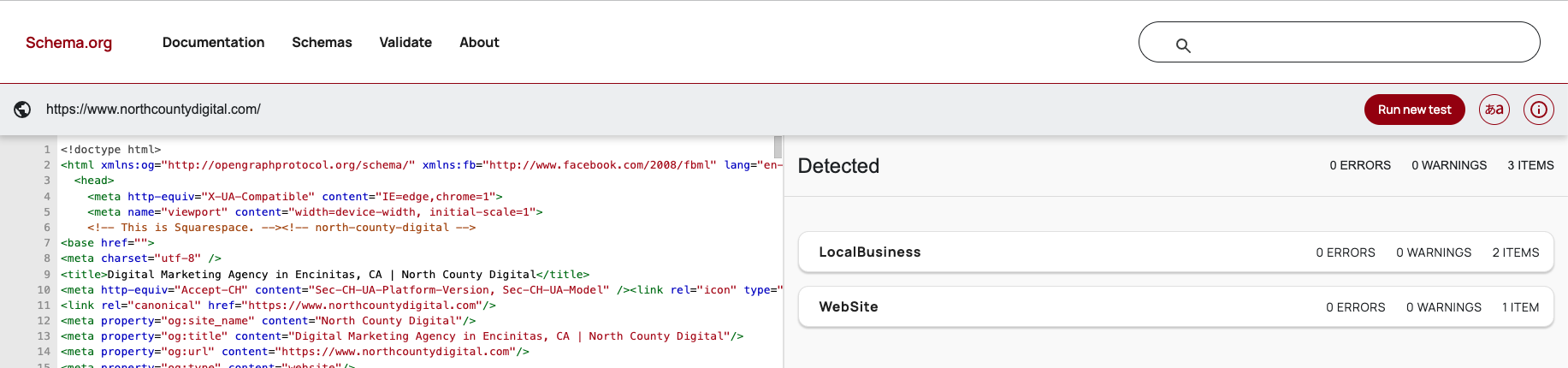This screenshot has width=1568, height=368.
Task: Click the '0 WARNINGS' detected summary
Action: 1449,165
